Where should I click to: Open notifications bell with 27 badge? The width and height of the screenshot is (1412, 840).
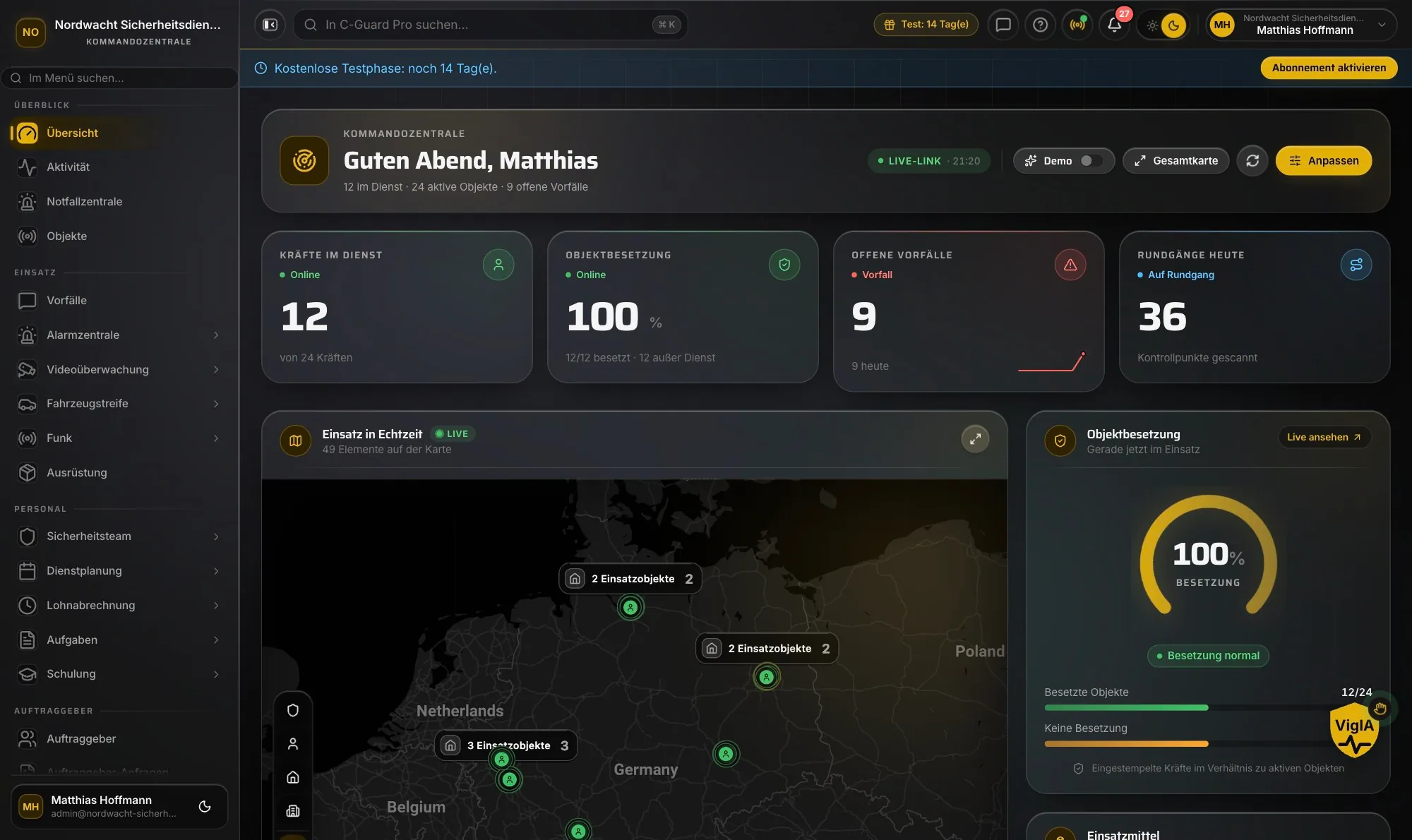pos(1114,25)
